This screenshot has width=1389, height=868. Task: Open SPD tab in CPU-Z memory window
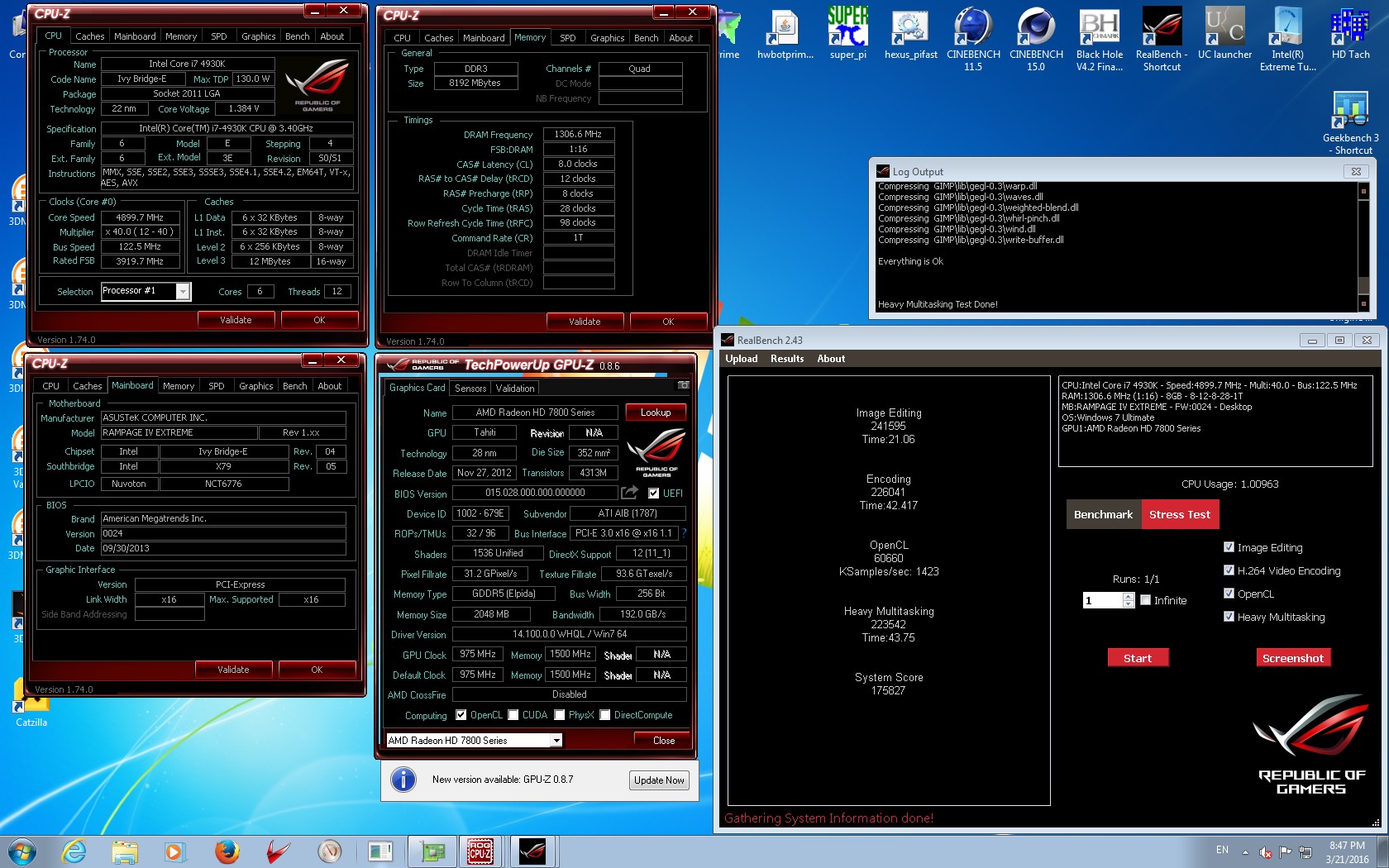[568, 38]
